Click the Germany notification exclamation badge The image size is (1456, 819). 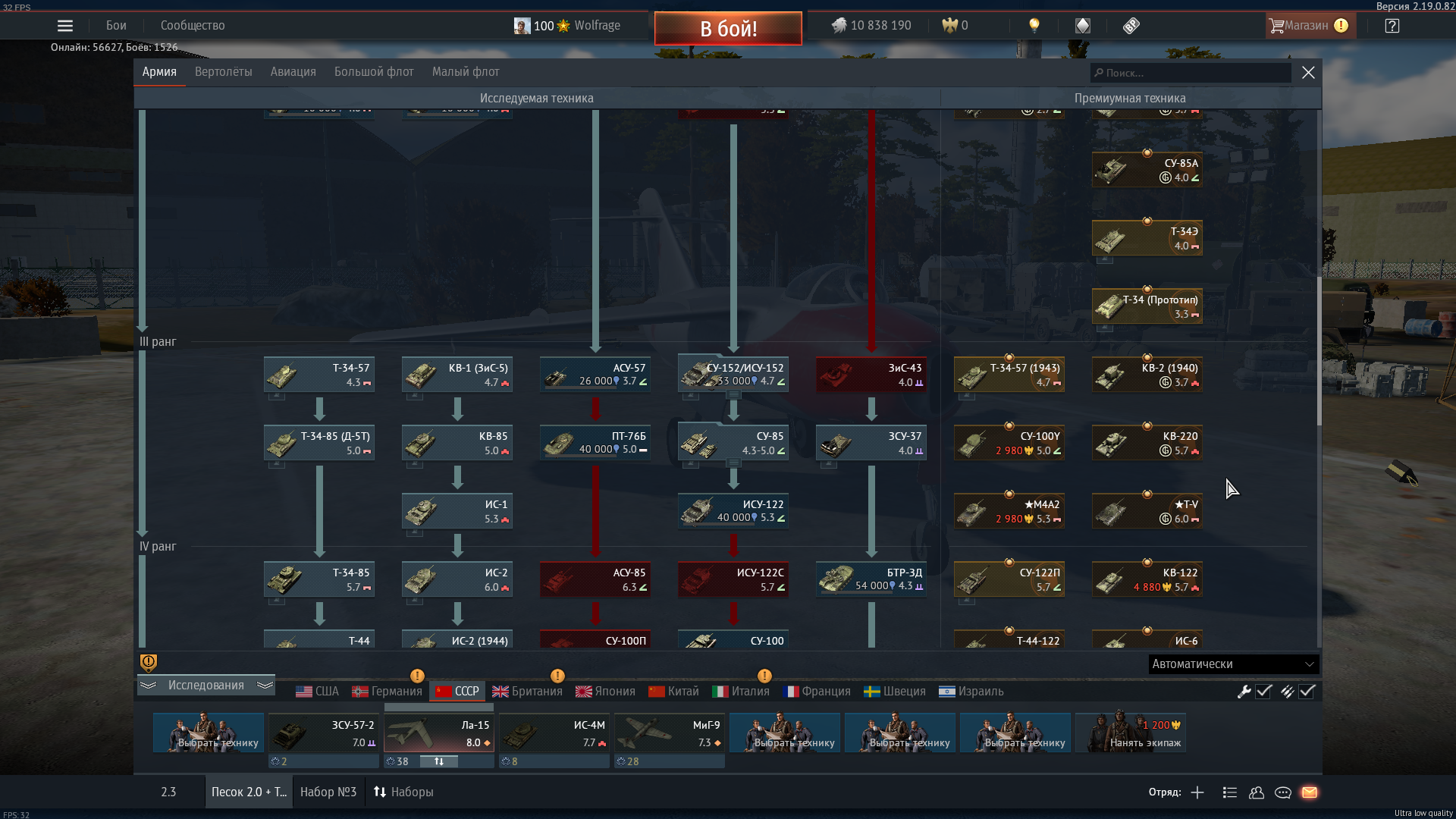click(x=417, y=676)
